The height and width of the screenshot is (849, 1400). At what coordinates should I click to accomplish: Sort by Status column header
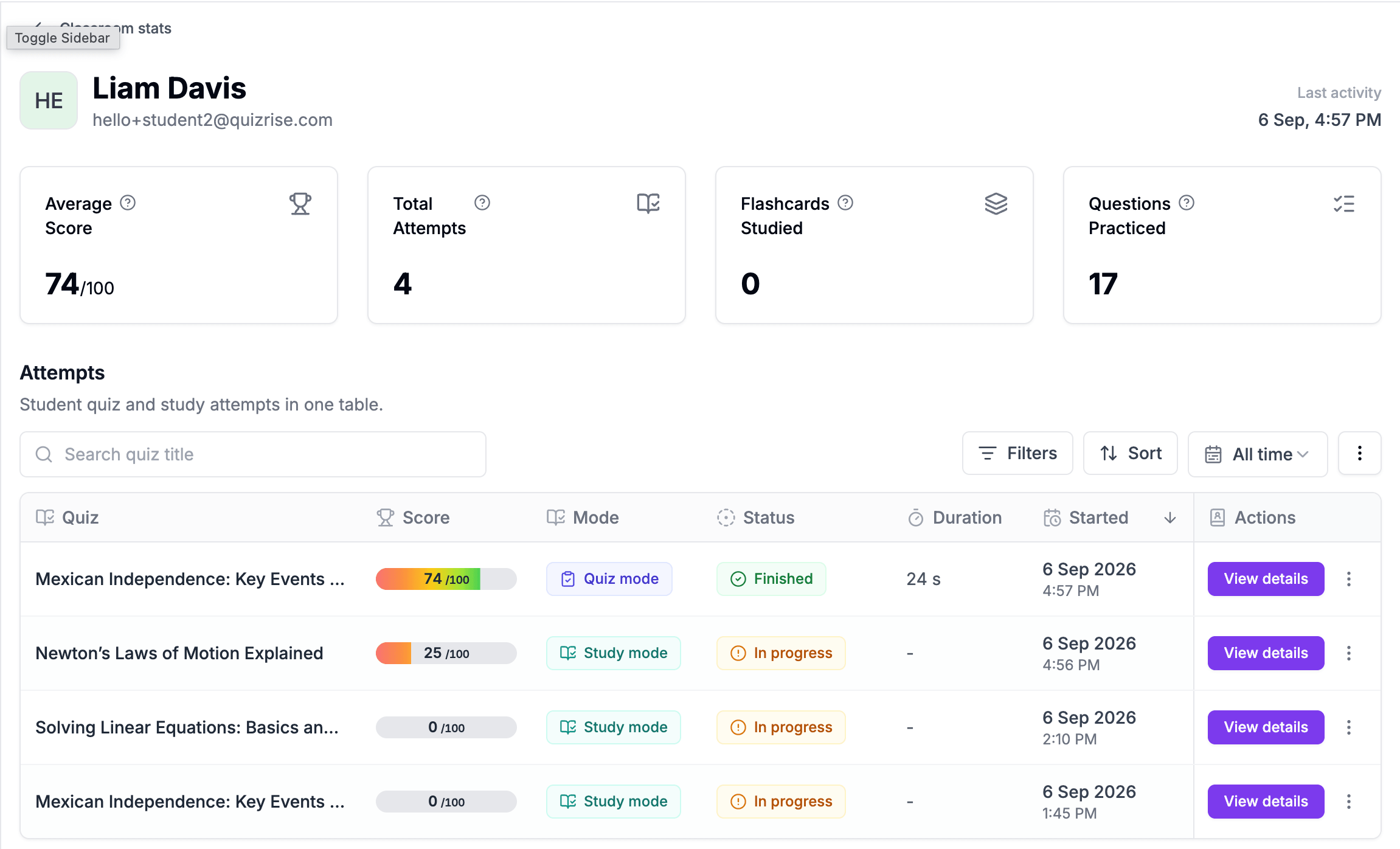(x=755, y=518)
